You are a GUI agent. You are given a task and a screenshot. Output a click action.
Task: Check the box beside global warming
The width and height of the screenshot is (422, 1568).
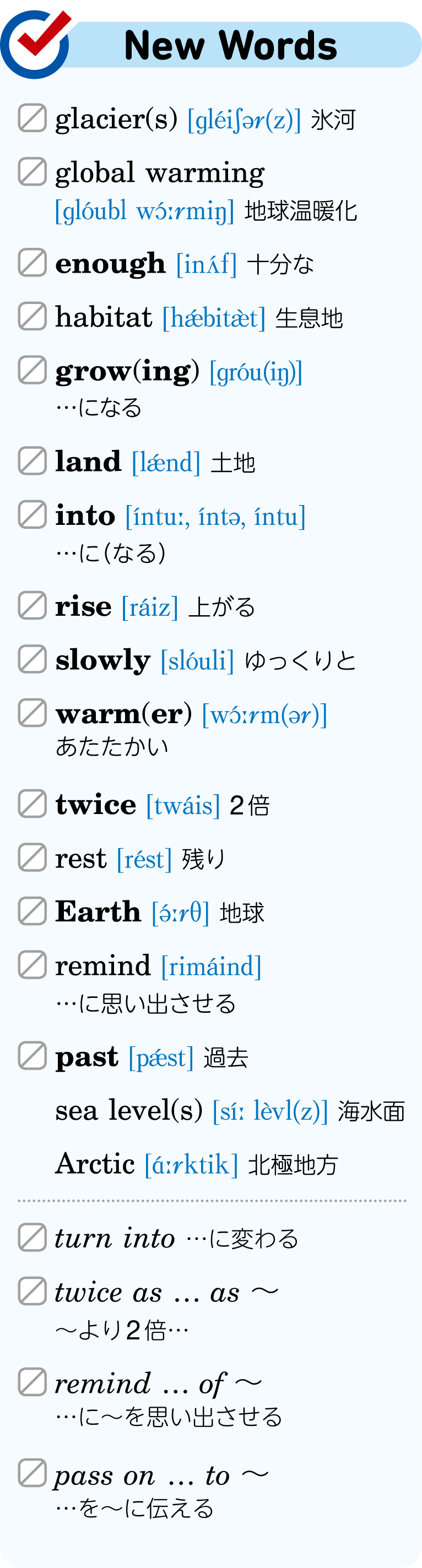(33, 171)
